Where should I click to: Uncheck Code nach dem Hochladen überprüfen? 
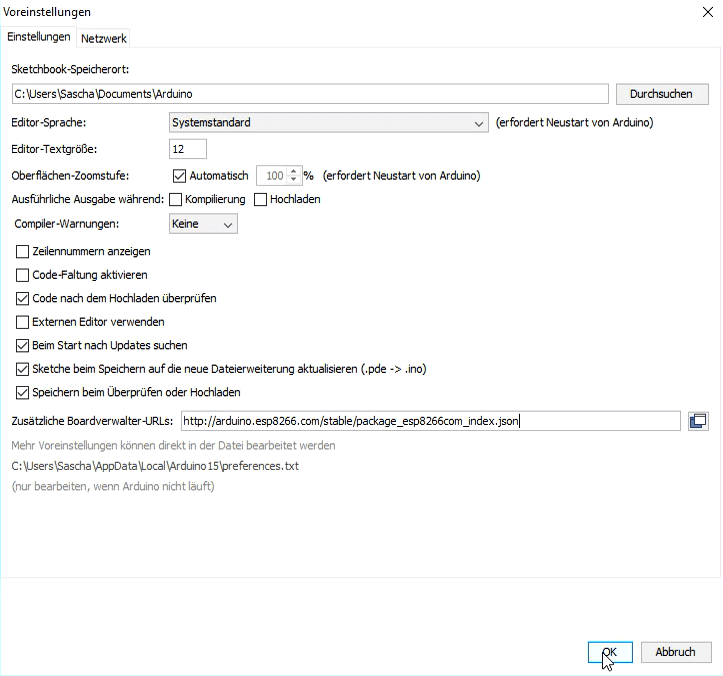coord(23,298)
